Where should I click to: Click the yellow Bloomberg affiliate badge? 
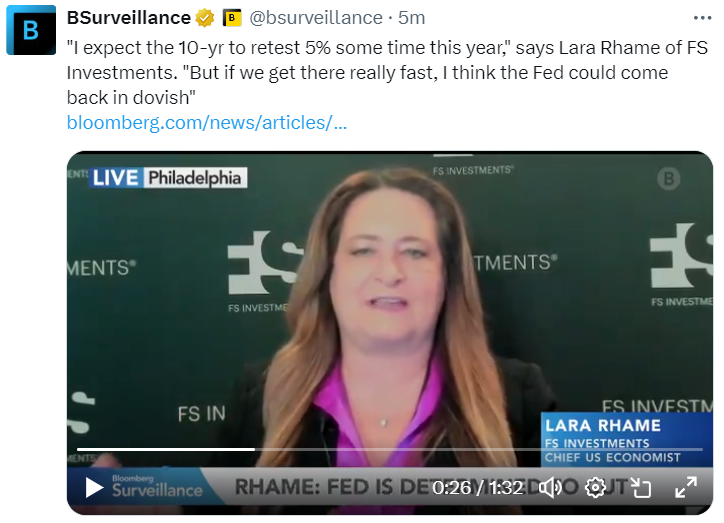(232, 18)
